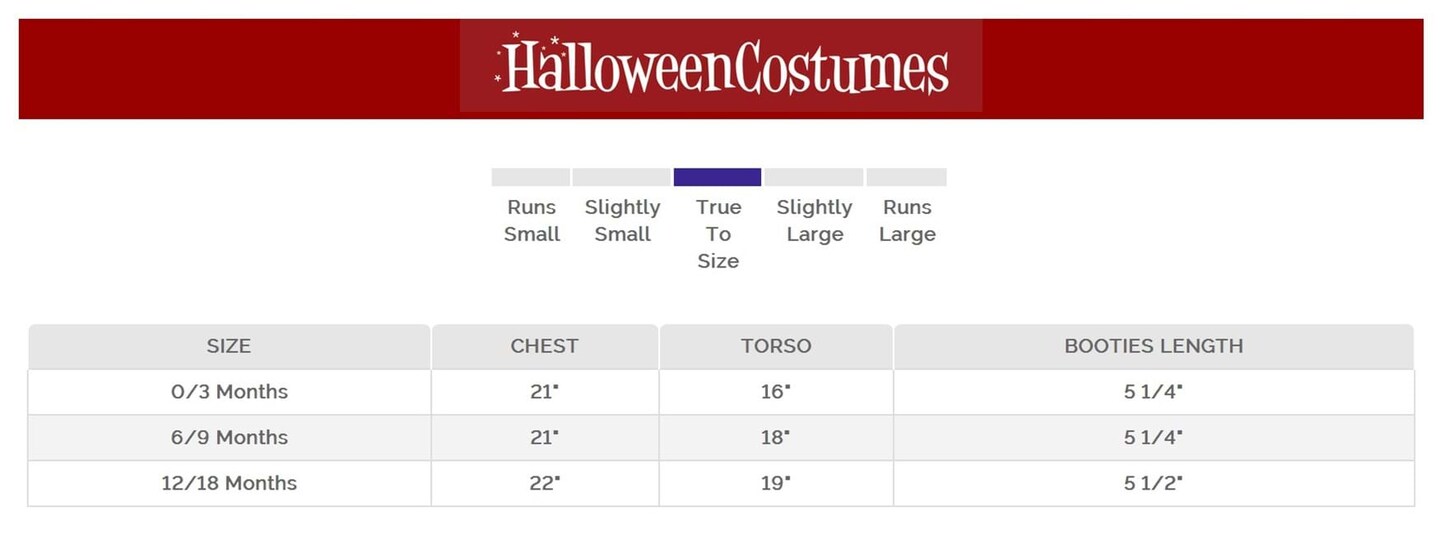Viewport: 1440px width, 534px height.
Task: Select the Slightly Small fit segment
Action: pos(621,177)
